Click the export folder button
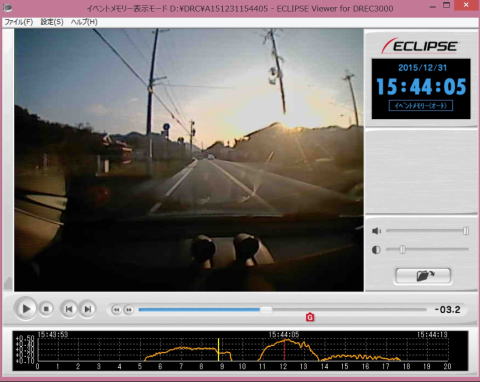Image resolution: width=480 pixels, height=382 pixels. (x=423, y=276)
